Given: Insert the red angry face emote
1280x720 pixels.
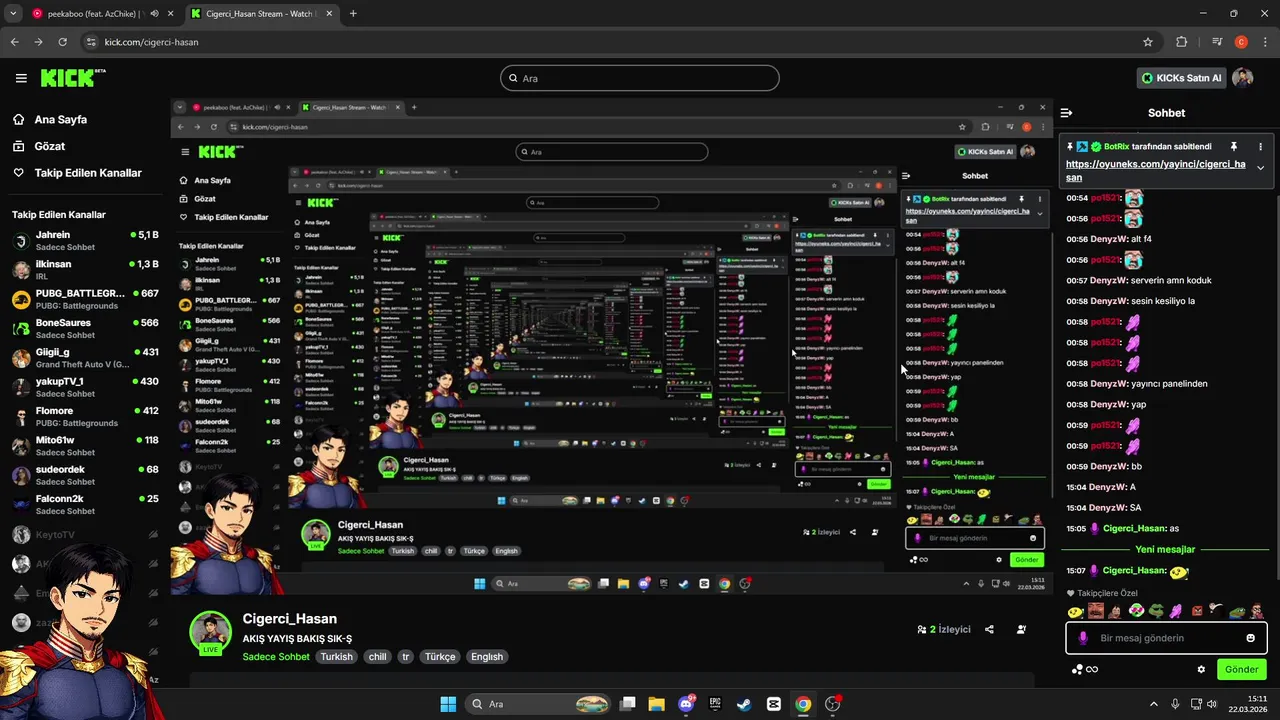Looking at the screenshot, I should [1197, 611].
